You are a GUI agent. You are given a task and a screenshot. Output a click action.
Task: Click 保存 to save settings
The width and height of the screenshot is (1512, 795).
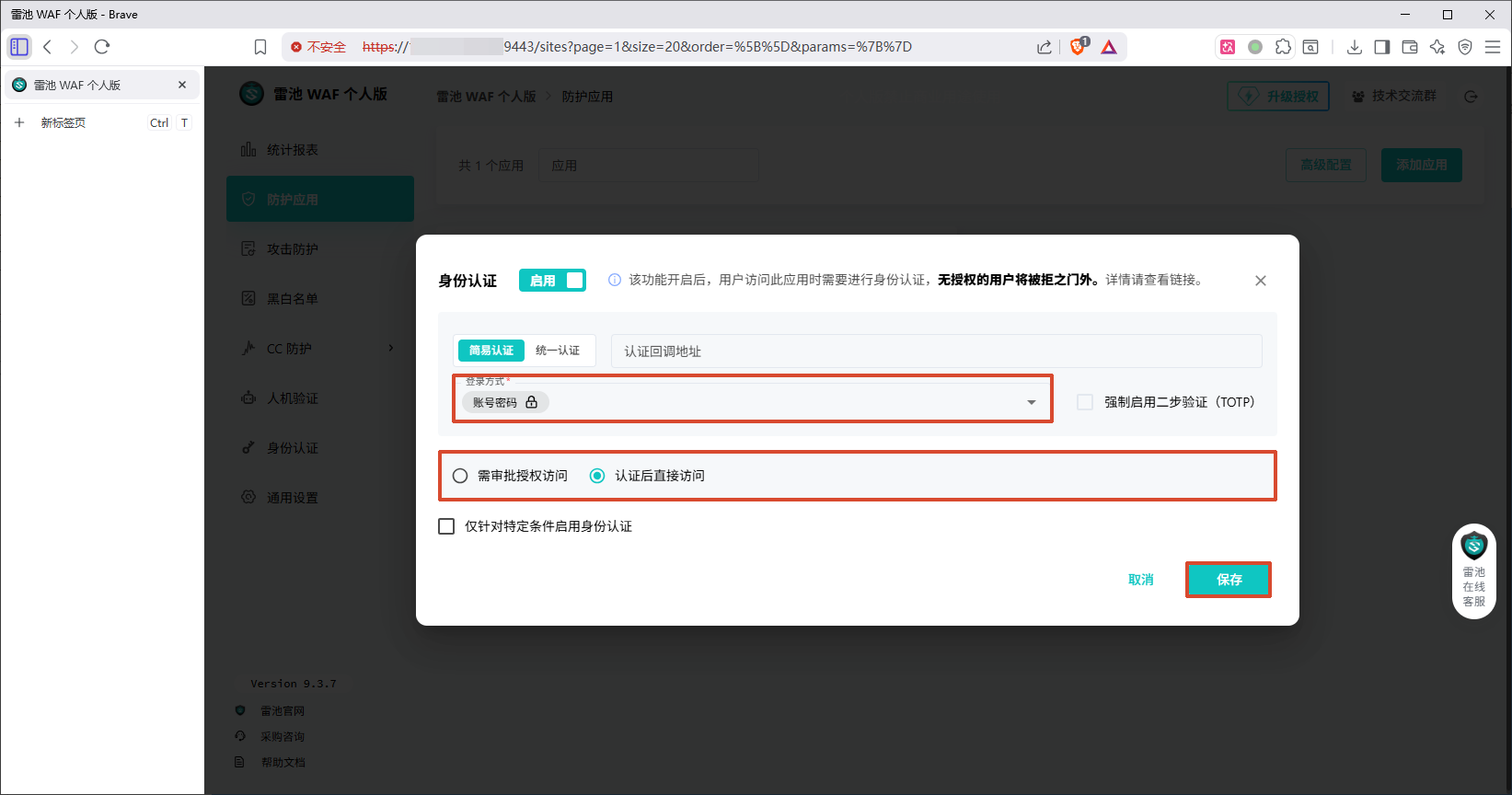point(1229,580)
